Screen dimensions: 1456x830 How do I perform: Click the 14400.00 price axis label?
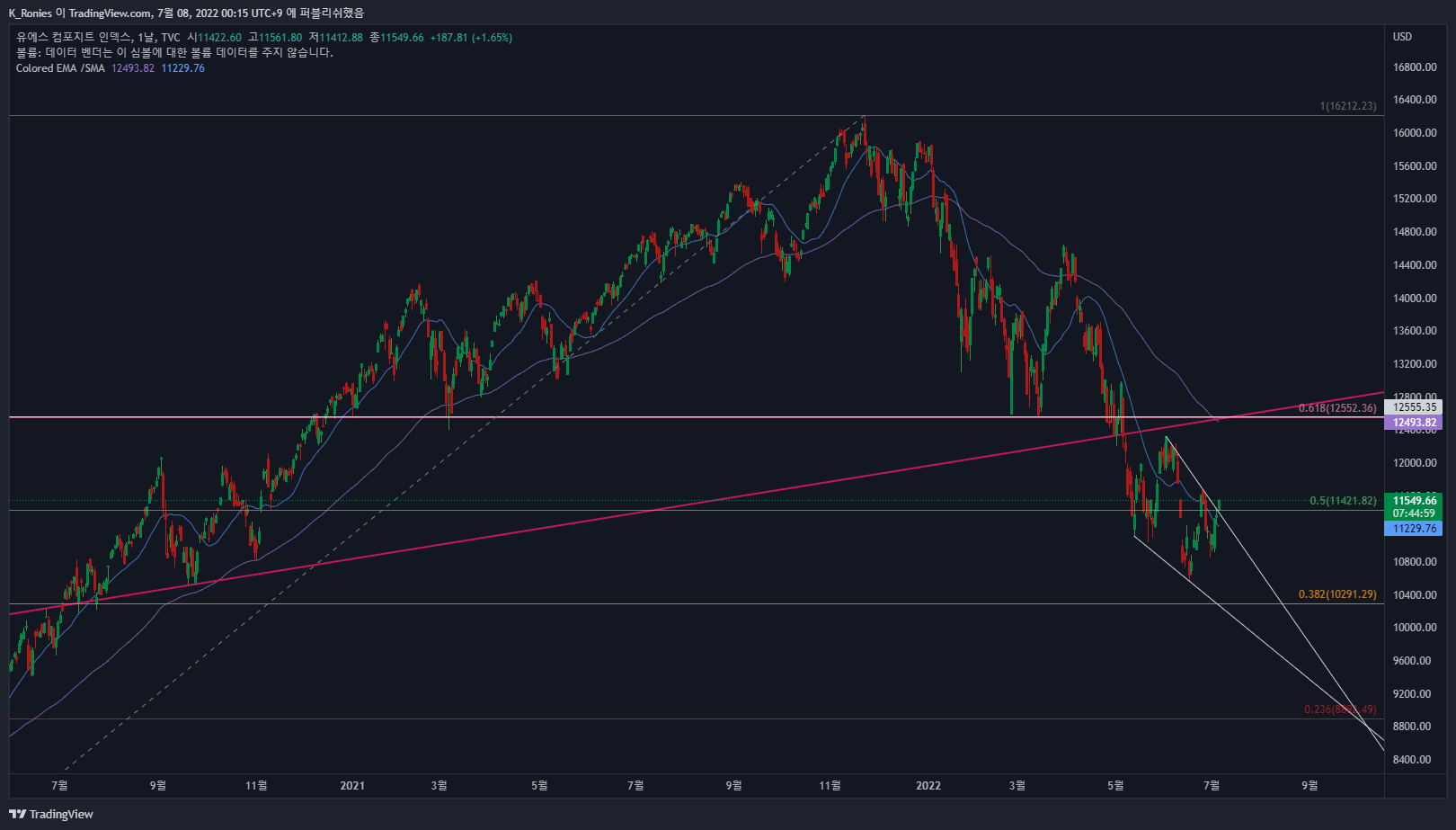tap(1415, 265)
